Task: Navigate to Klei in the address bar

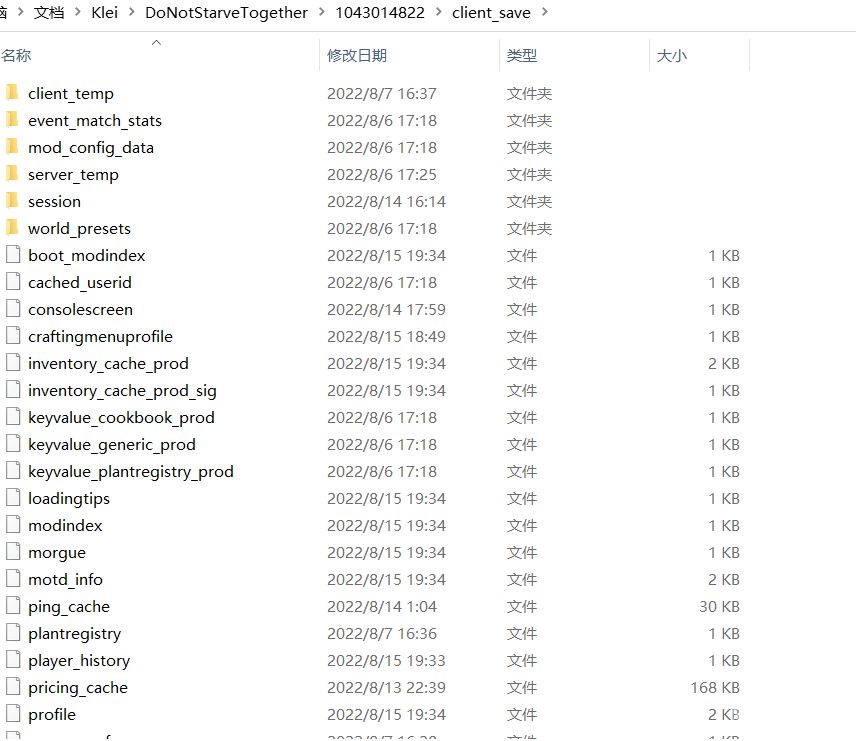Action: (104, 12)
